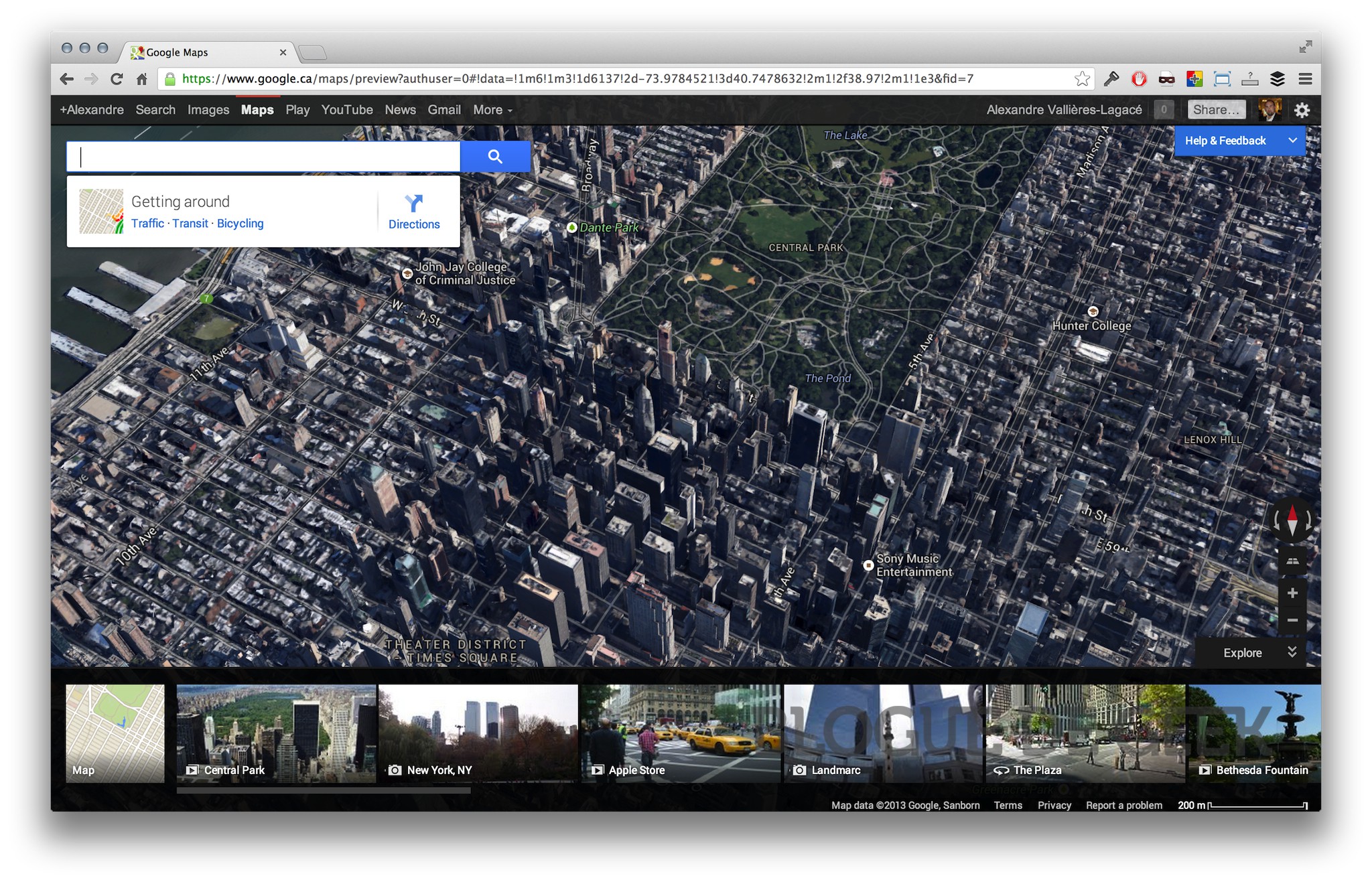The height and width of the screenshot is (882, 1372).
Task: Click the browser address bar URL
Action: (x=577, y=79)
